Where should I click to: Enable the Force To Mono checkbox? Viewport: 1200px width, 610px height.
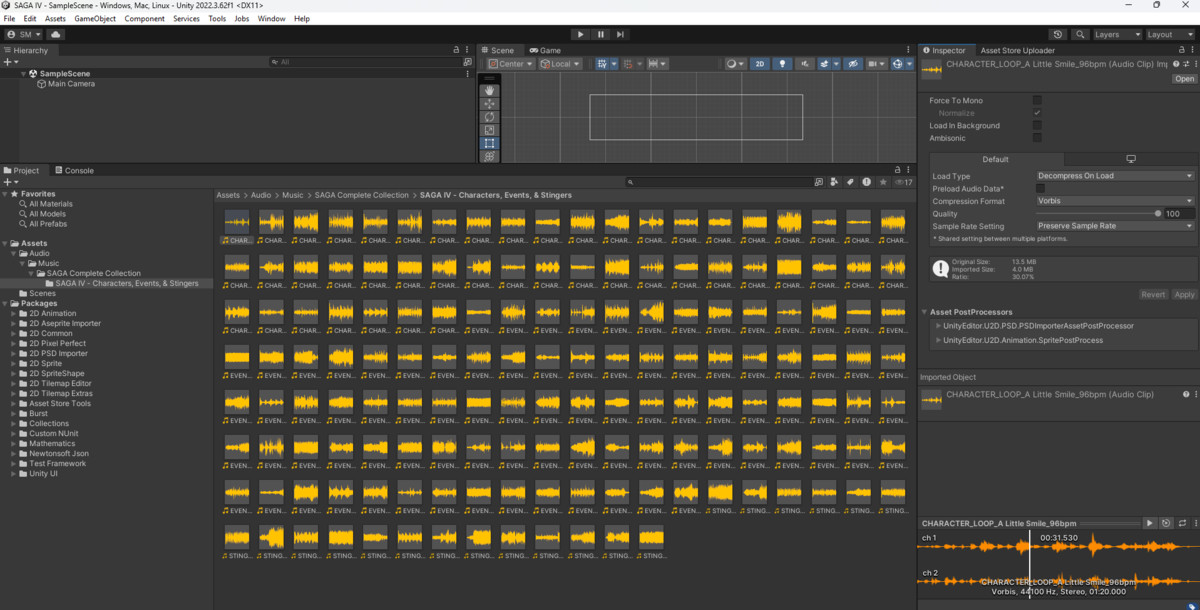click(x=1037, y=100)
